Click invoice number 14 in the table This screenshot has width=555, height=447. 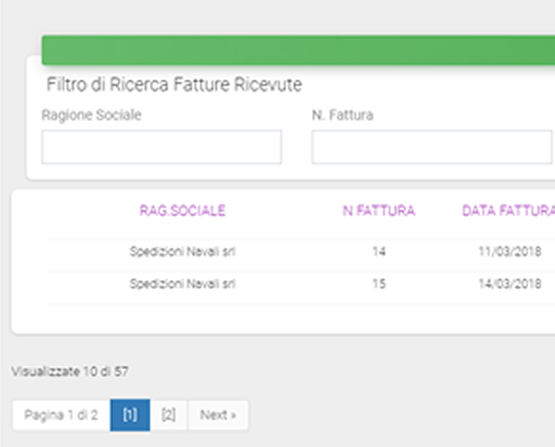click(x=379, y=252)
